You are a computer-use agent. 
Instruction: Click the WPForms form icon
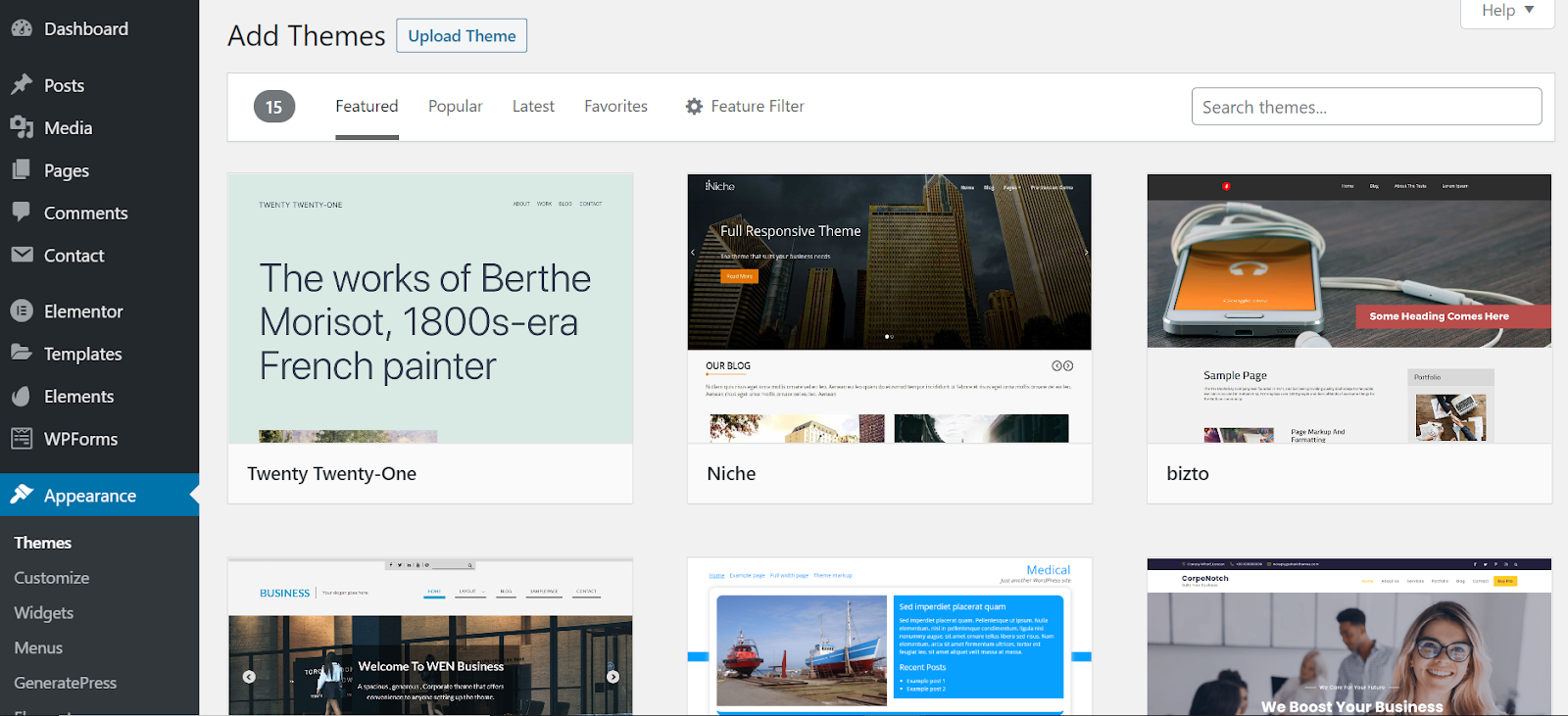22,438
